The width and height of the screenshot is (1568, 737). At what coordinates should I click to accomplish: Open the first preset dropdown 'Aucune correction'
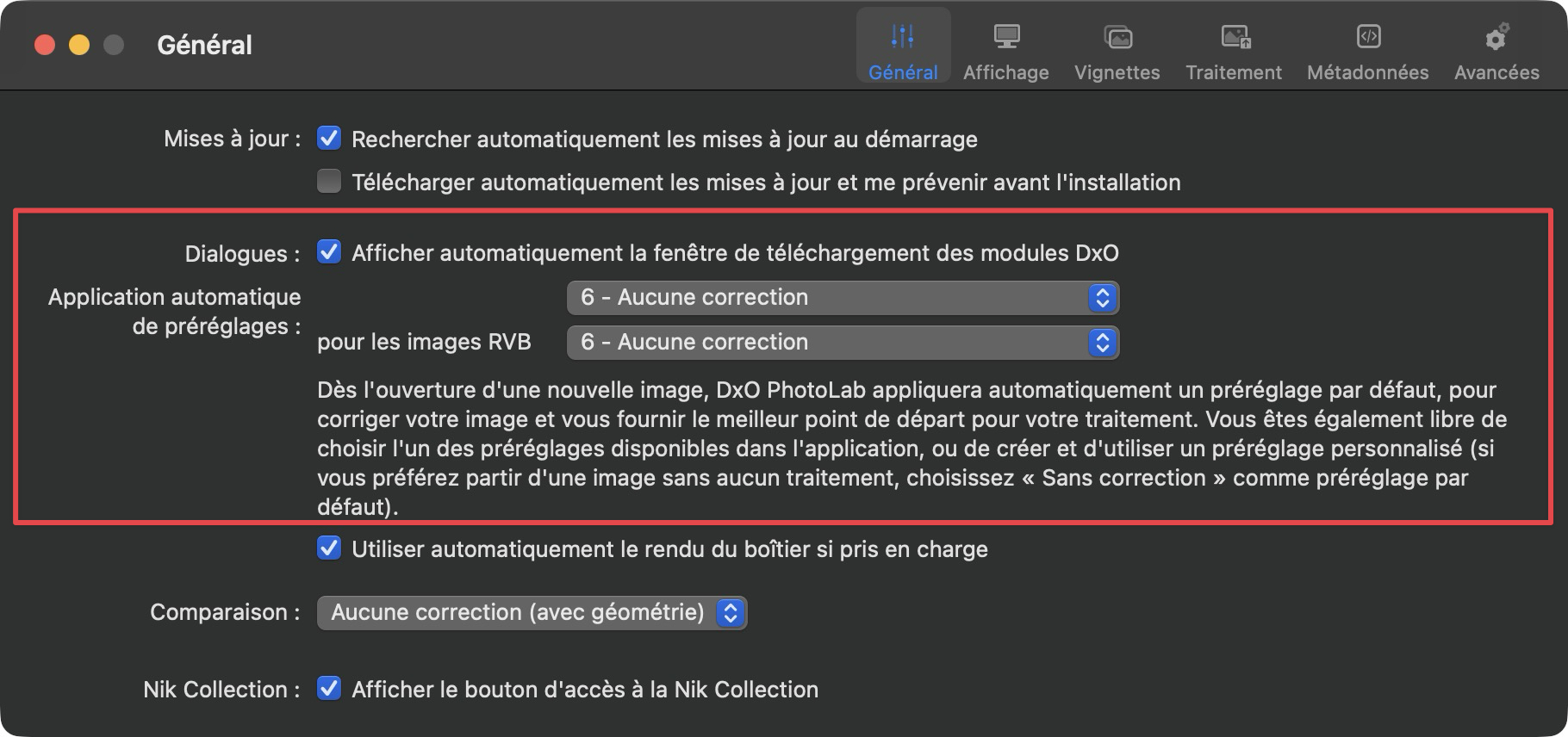843,298
